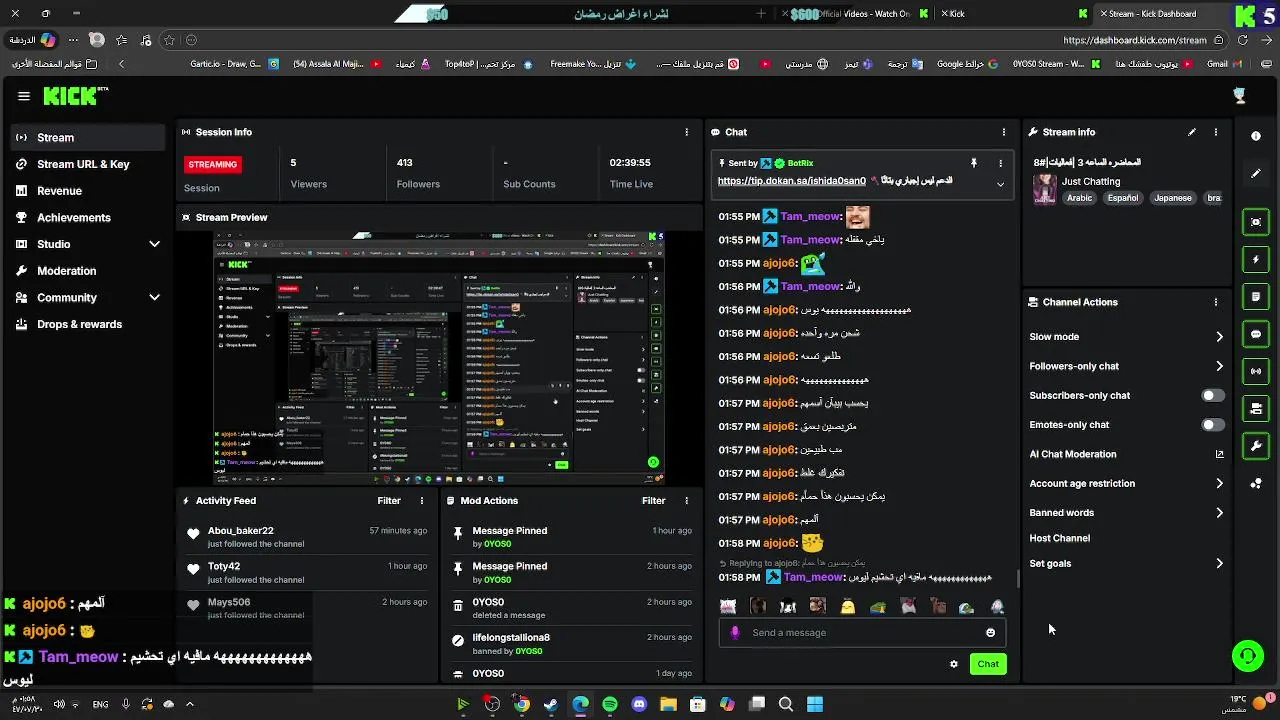Open pinned message three-dot options
Screen dimensions: 1280x720
[1000, 163]
